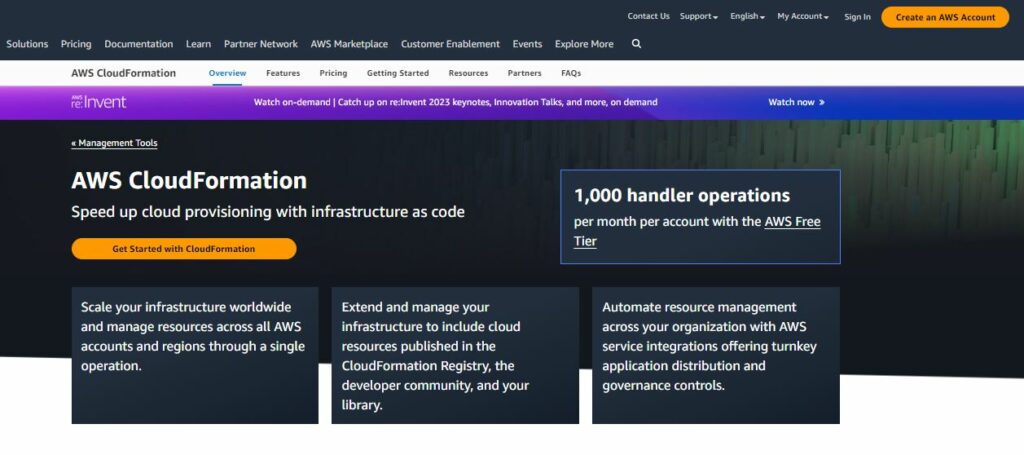The height and width of the screenshot is (455, 1024).
Task: Expand the My Account dropdown
Action: click(803, 16)
